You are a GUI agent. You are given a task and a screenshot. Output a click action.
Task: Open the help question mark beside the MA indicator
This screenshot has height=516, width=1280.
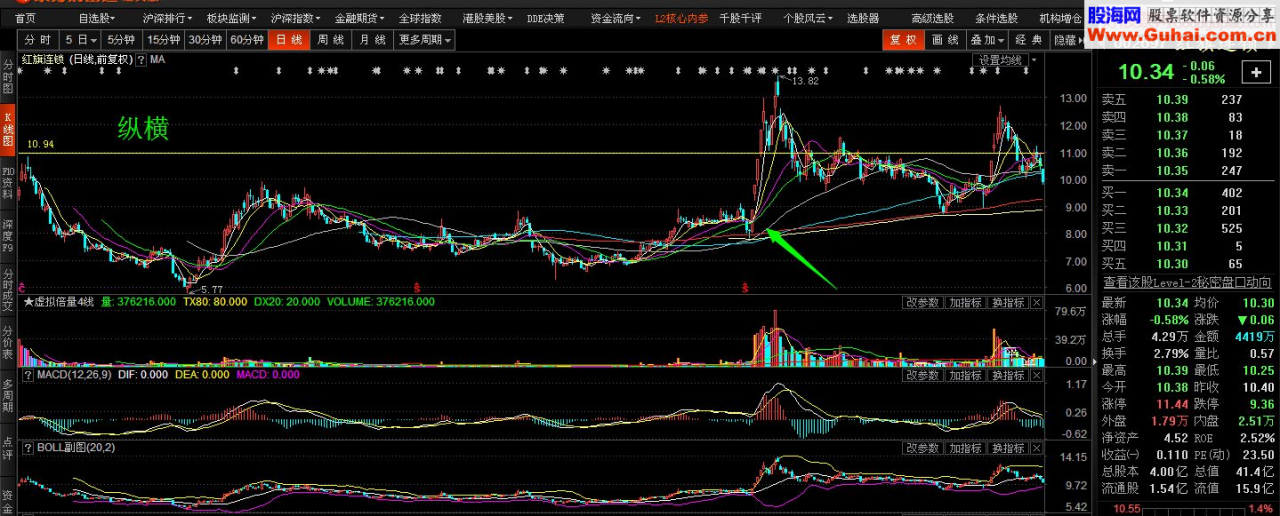[x=141, y=60]
